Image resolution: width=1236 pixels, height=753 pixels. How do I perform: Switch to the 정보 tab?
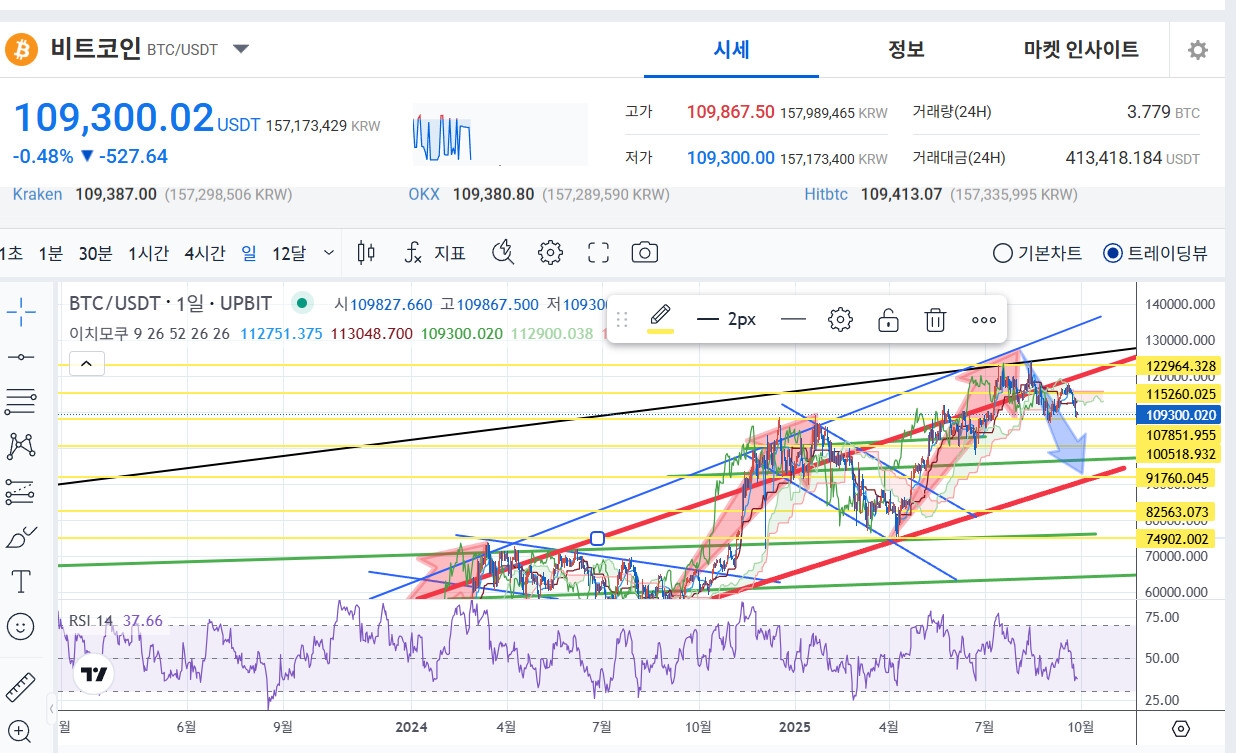[x=906, y=49]
